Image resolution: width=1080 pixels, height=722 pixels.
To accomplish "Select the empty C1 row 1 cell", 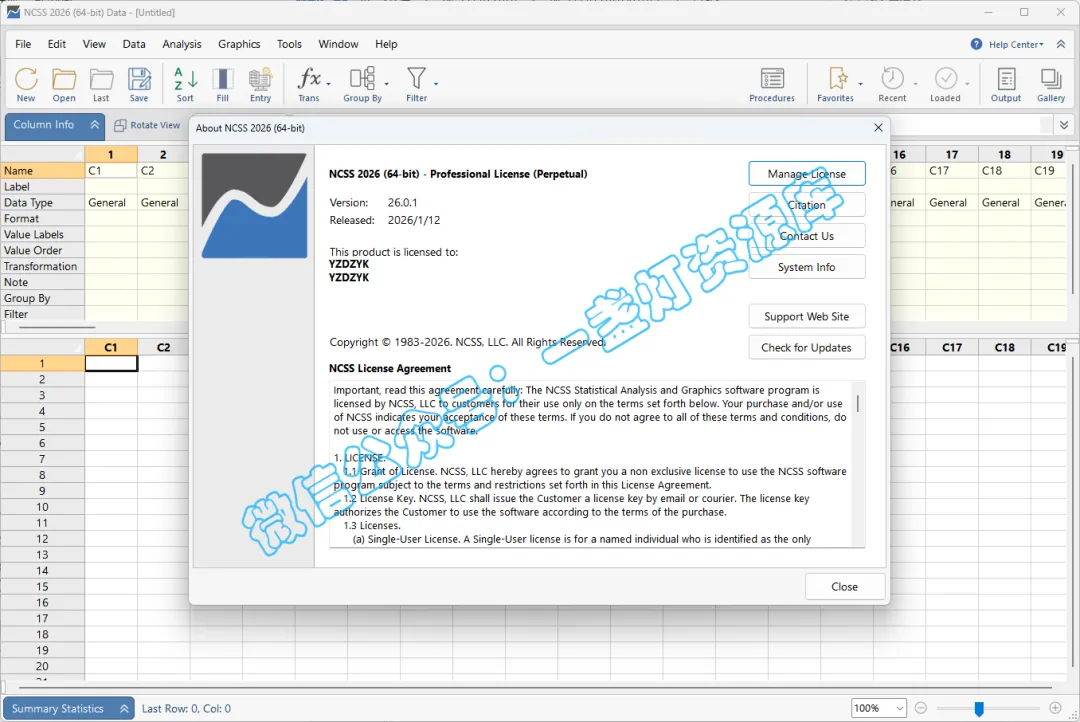I will [111, 363].
